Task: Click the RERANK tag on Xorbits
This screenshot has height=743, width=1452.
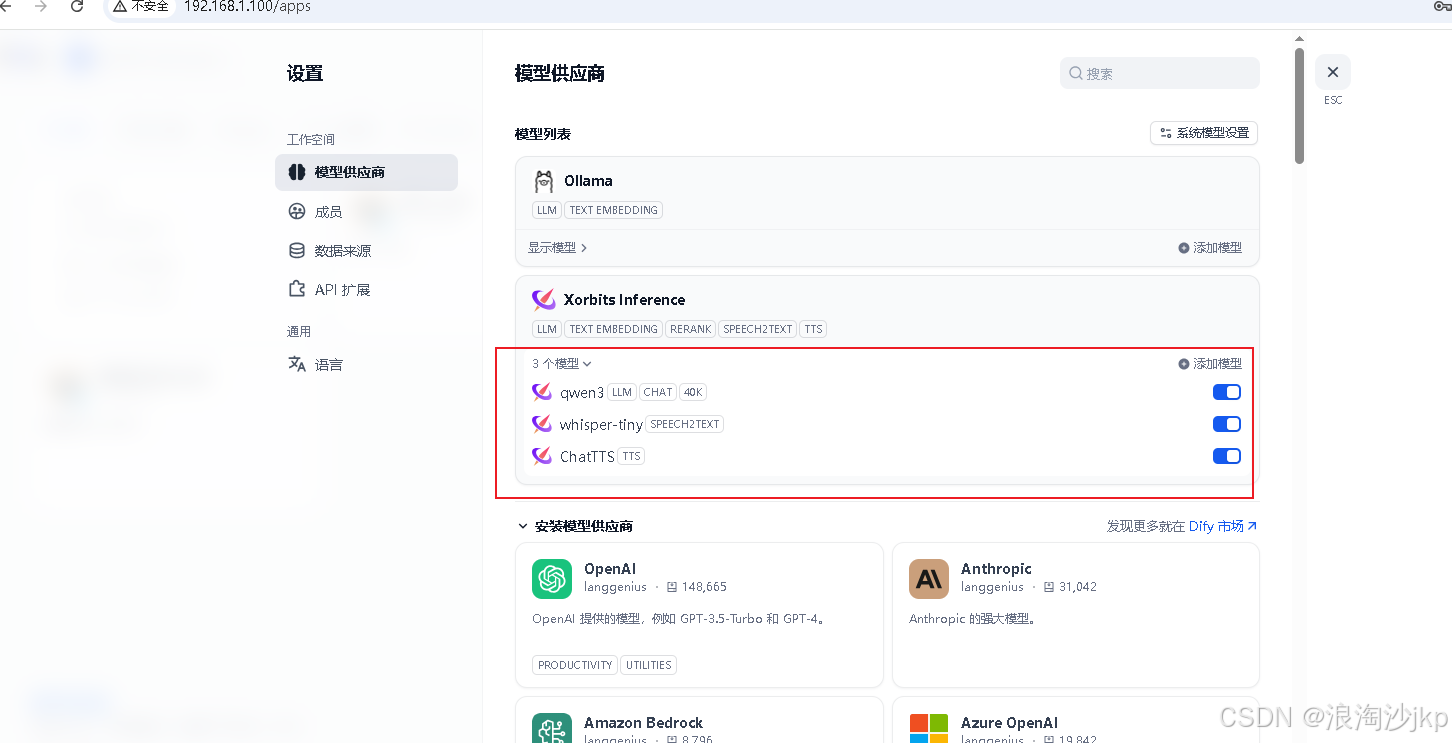Action: tap(690, 329)
